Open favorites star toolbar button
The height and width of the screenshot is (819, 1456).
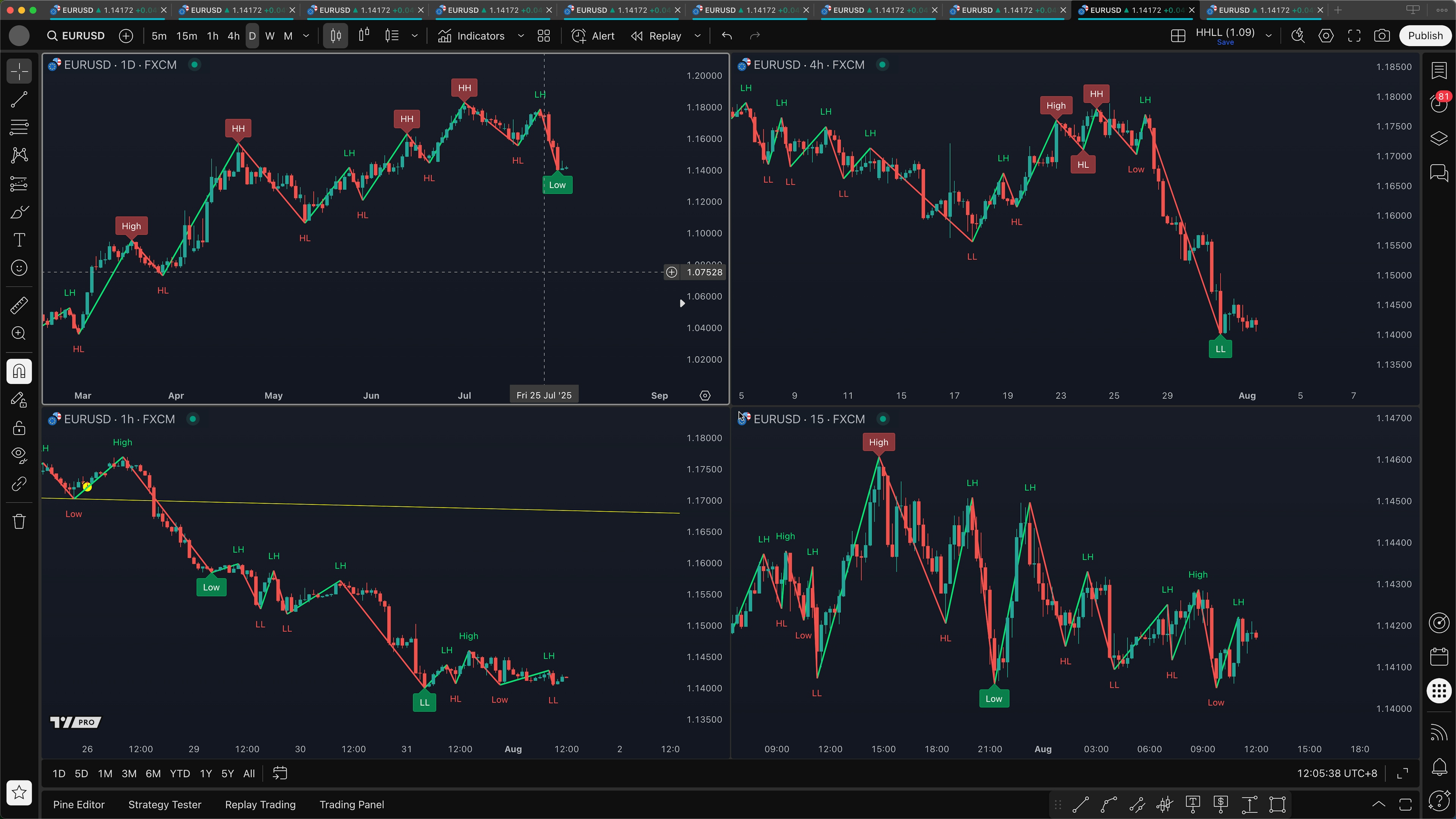pos(19,792)
